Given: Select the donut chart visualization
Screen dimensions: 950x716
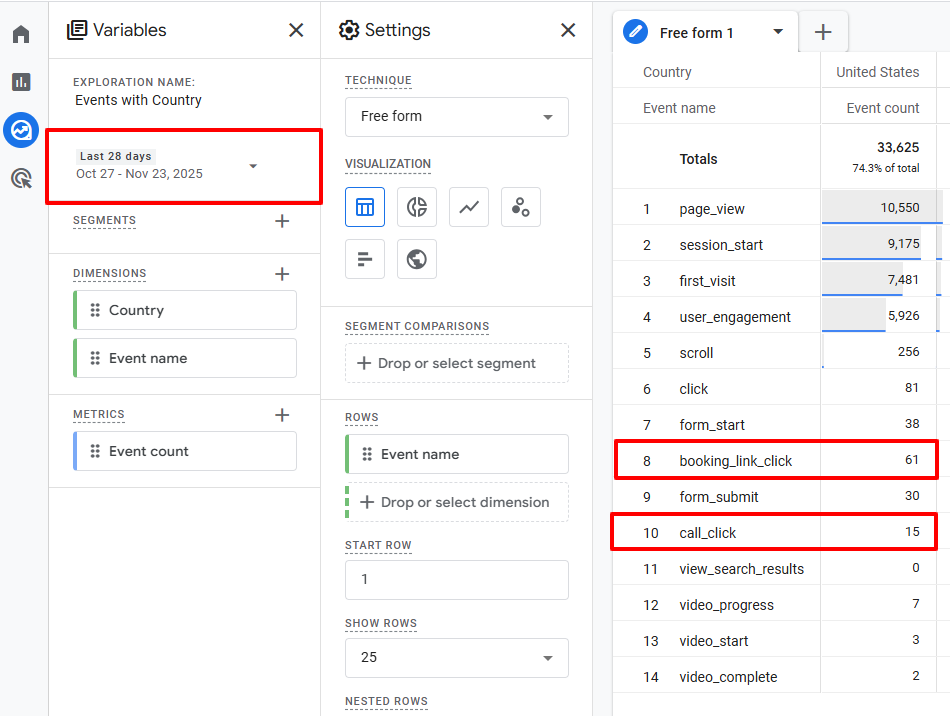Looking at the screenshot, I should click(x=417, y=206).
